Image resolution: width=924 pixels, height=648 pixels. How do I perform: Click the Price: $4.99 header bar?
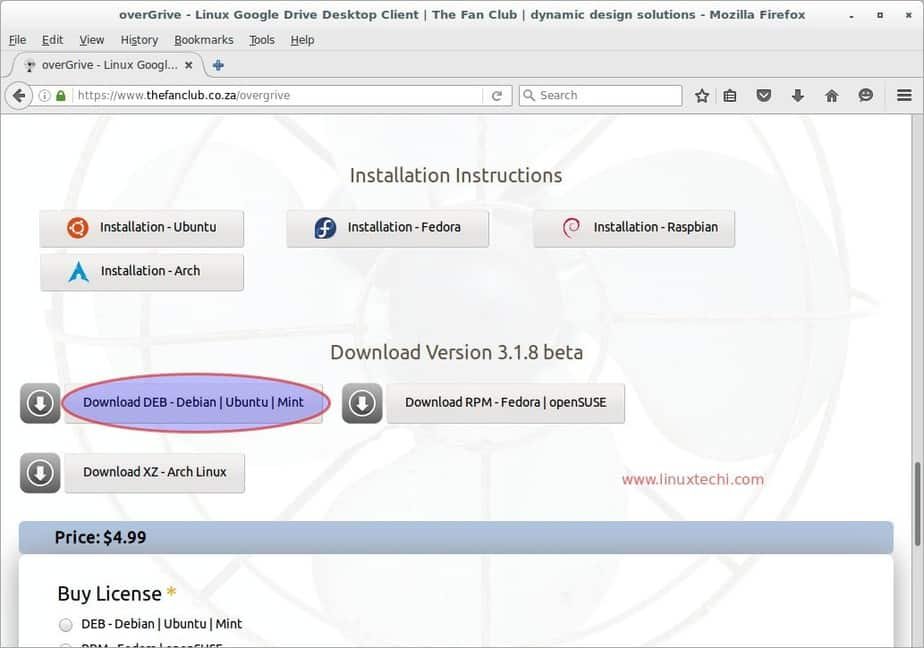click(456, 537)
